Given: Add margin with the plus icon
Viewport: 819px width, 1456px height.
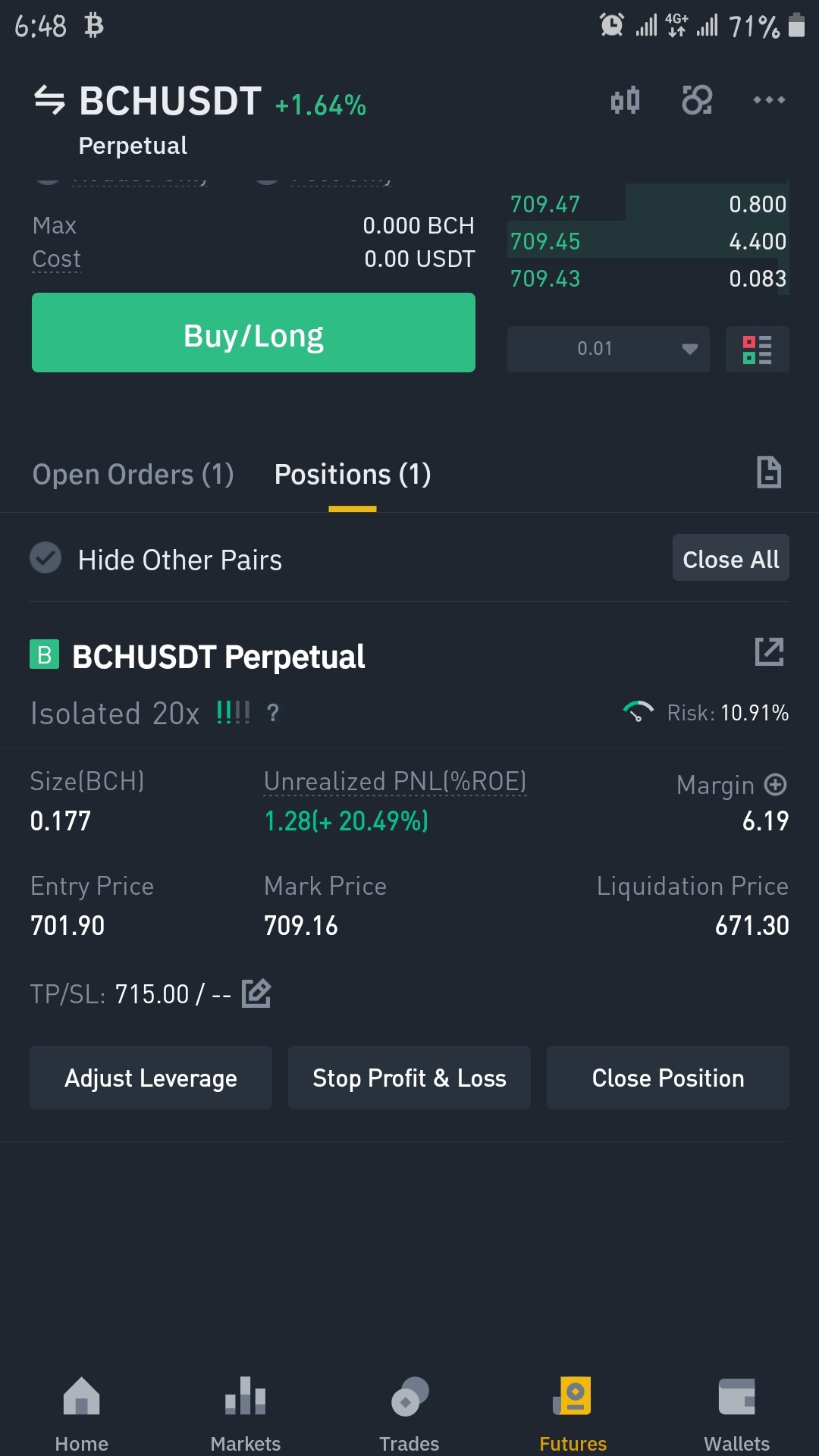Looking at the screenshot, I should 776,784.
